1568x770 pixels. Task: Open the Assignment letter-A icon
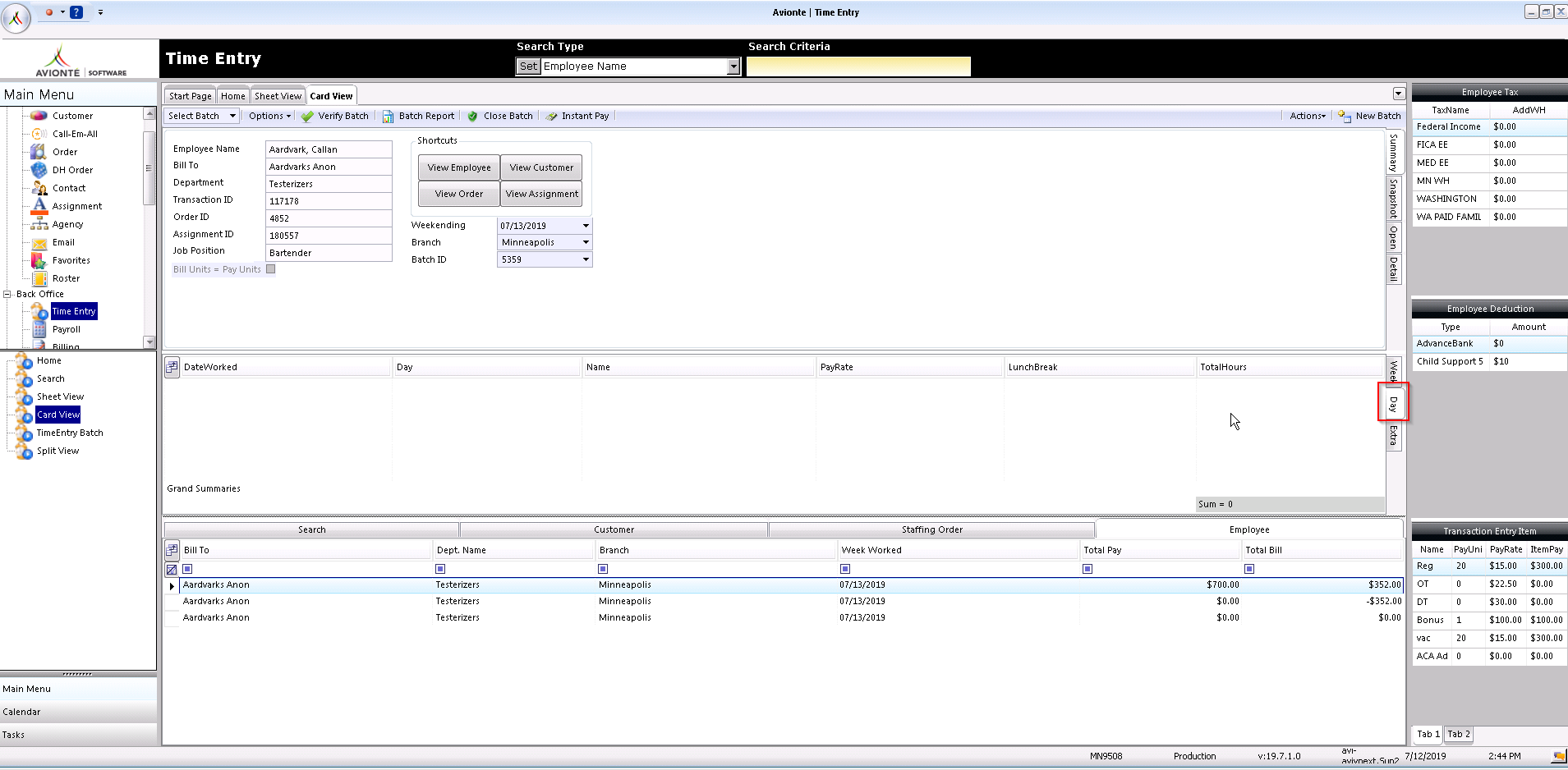pos(39,206)
